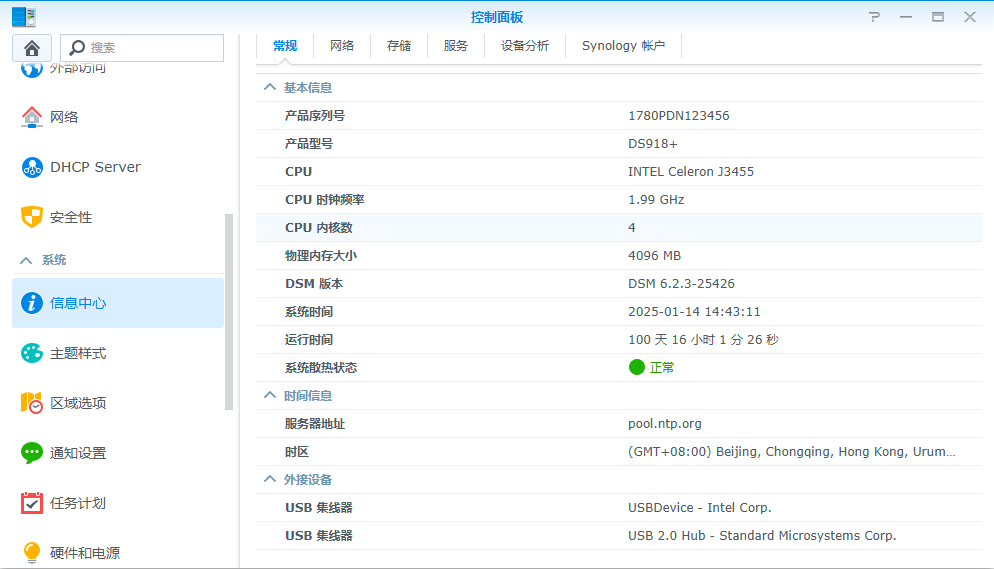
Task: Open 区域选项 map icon
Action: pos(32,403)
